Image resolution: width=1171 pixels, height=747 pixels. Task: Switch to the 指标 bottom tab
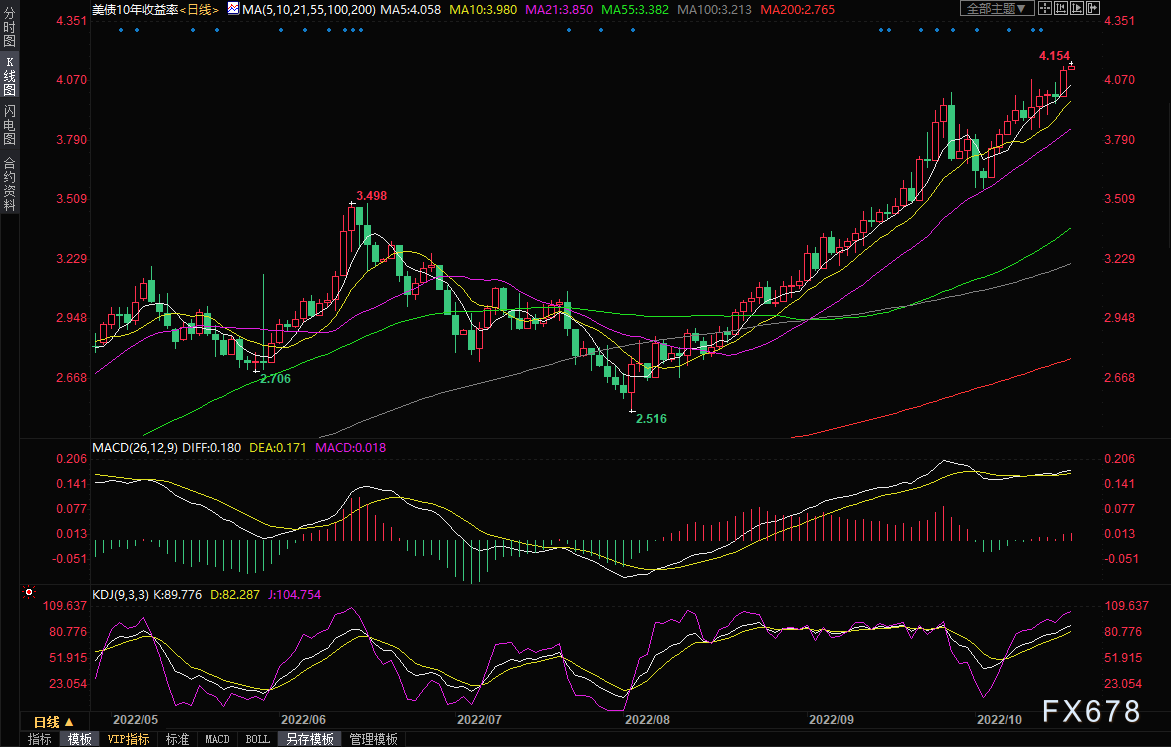pyautogui.click(x=40, y=739)
